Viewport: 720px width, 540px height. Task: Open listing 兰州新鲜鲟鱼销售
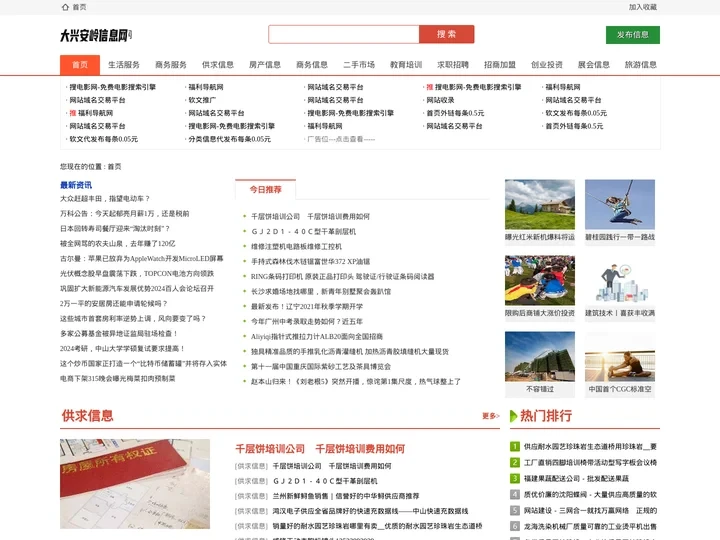(x=345, y=496)
